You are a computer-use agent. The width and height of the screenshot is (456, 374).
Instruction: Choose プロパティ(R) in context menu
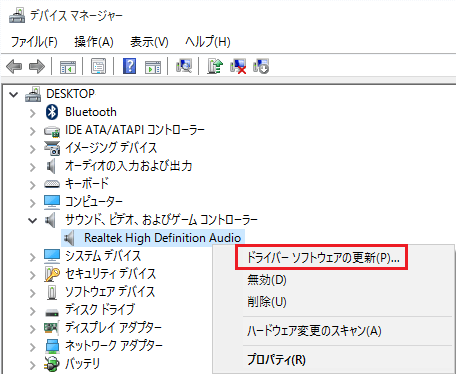coord(276,360)
